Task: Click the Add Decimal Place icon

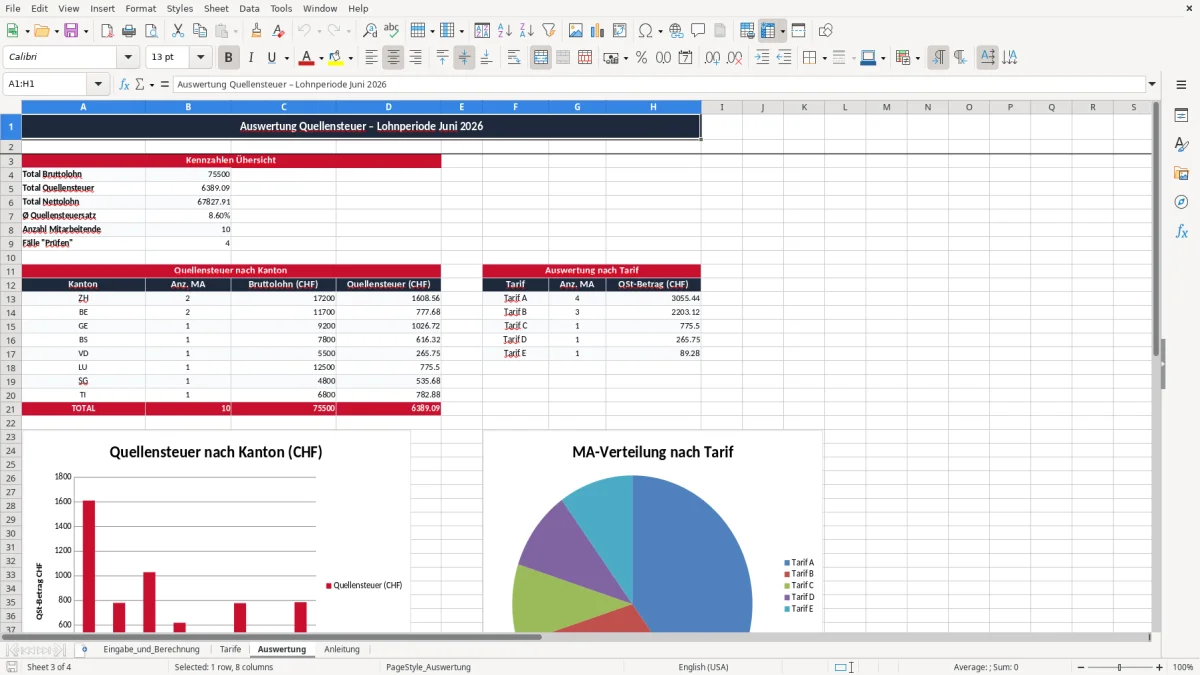Action: point(713,58)
